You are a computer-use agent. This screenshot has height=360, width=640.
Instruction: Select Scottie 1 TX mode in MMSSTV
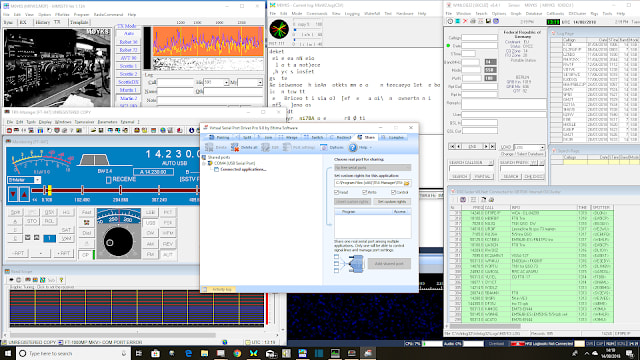[x=128, y=66]
